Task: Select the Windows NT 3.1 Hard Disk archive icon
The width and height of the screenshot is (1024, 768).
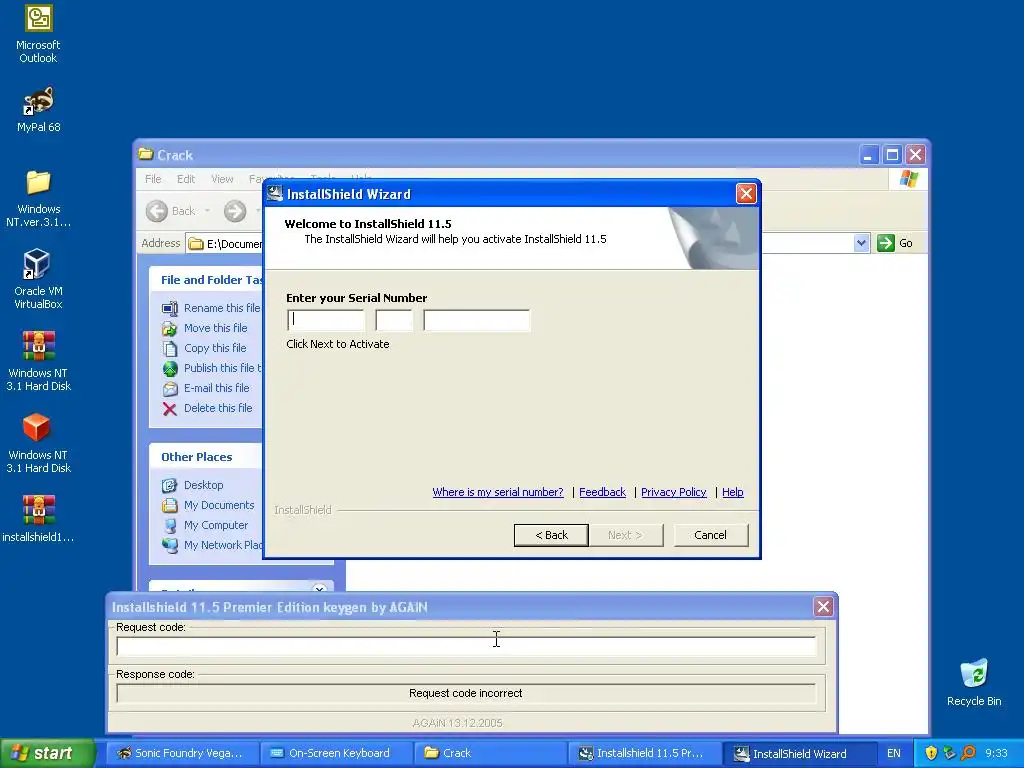Action: 38,361
